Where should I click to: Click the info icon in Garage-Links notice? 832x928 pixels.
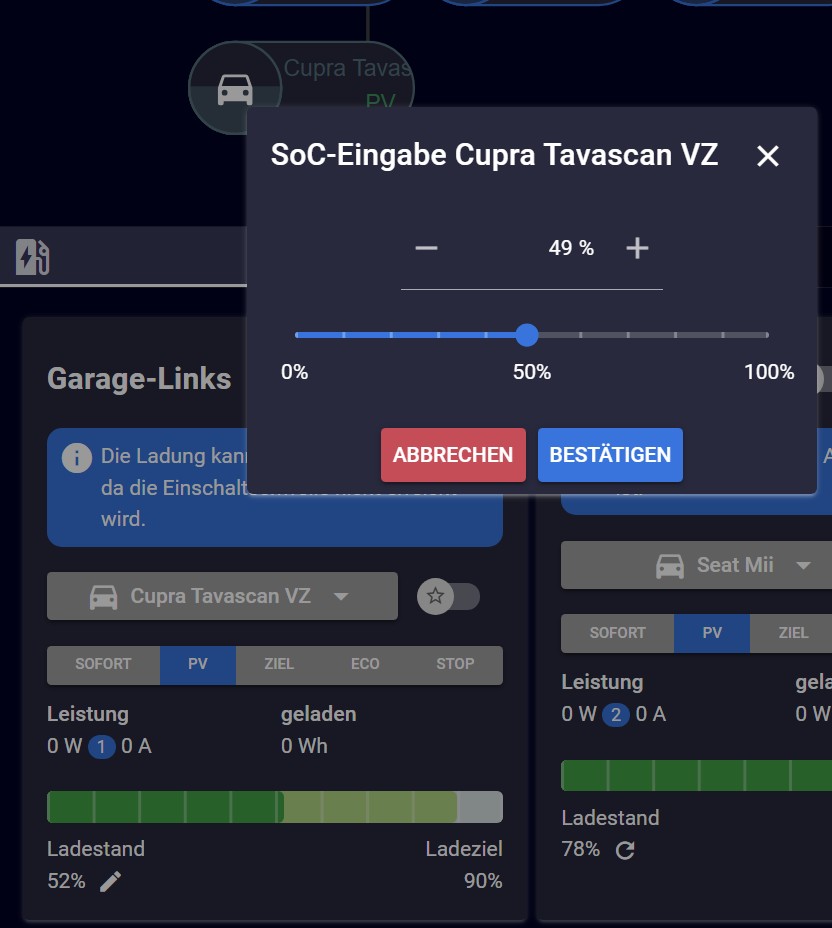(x=77, y=457)
